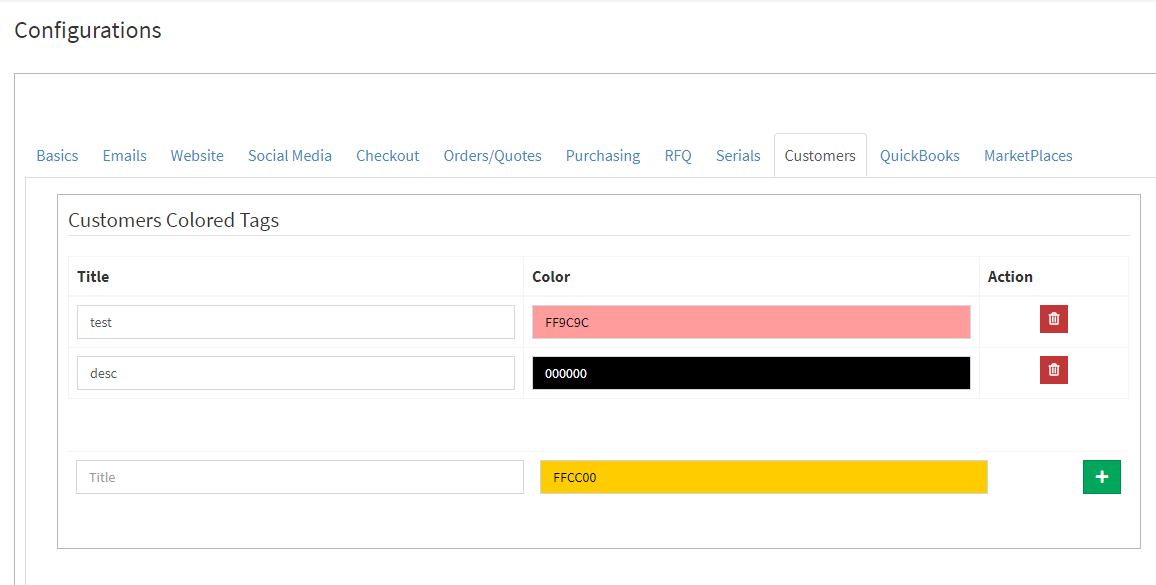Delete the "desc" tag with trash icon

tap(1054, 370)
